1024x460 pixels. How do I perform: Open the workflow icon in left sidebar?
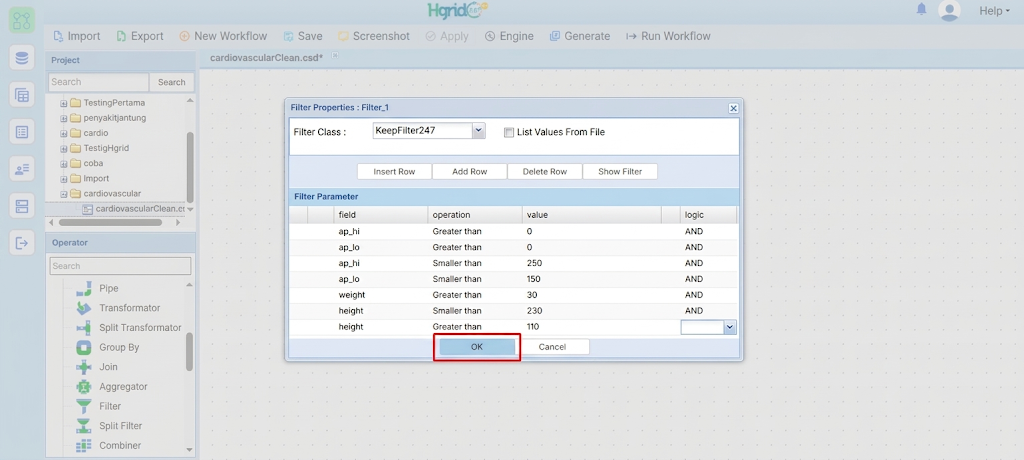[x=22, y=20]
